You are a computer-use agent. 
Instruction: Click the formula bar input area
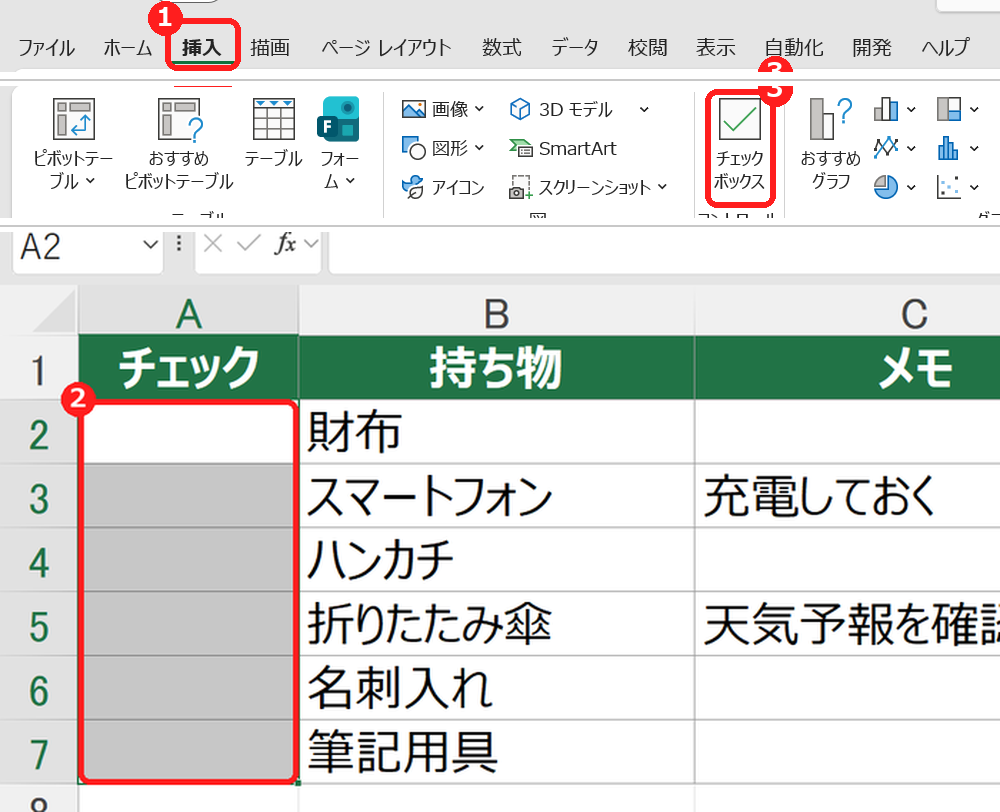664,252
